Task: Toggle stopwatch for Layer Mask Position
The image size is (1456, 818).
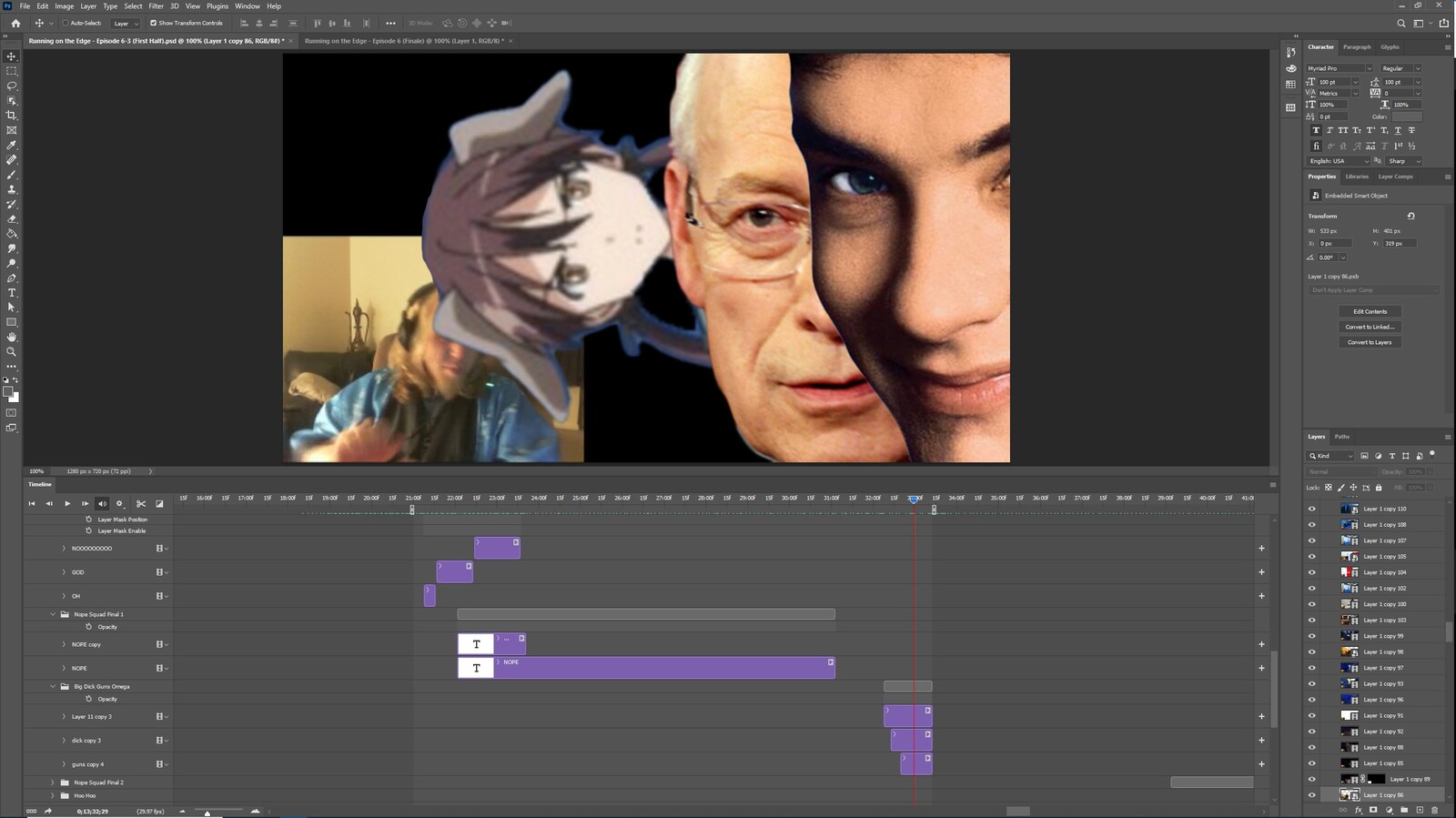Action: tap(88, 520)
